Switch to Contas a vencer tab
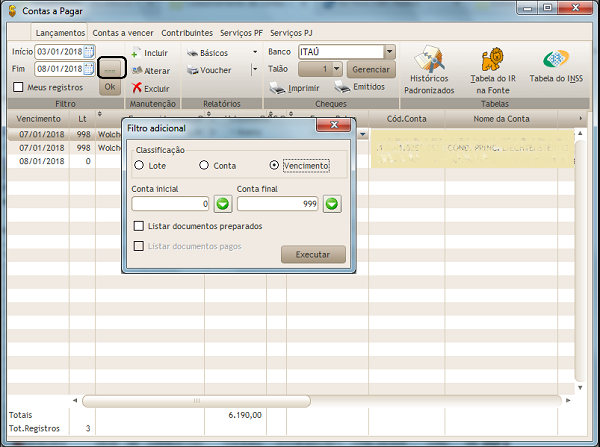Screen dimensions: 600x447 click(x=123, y=33)
